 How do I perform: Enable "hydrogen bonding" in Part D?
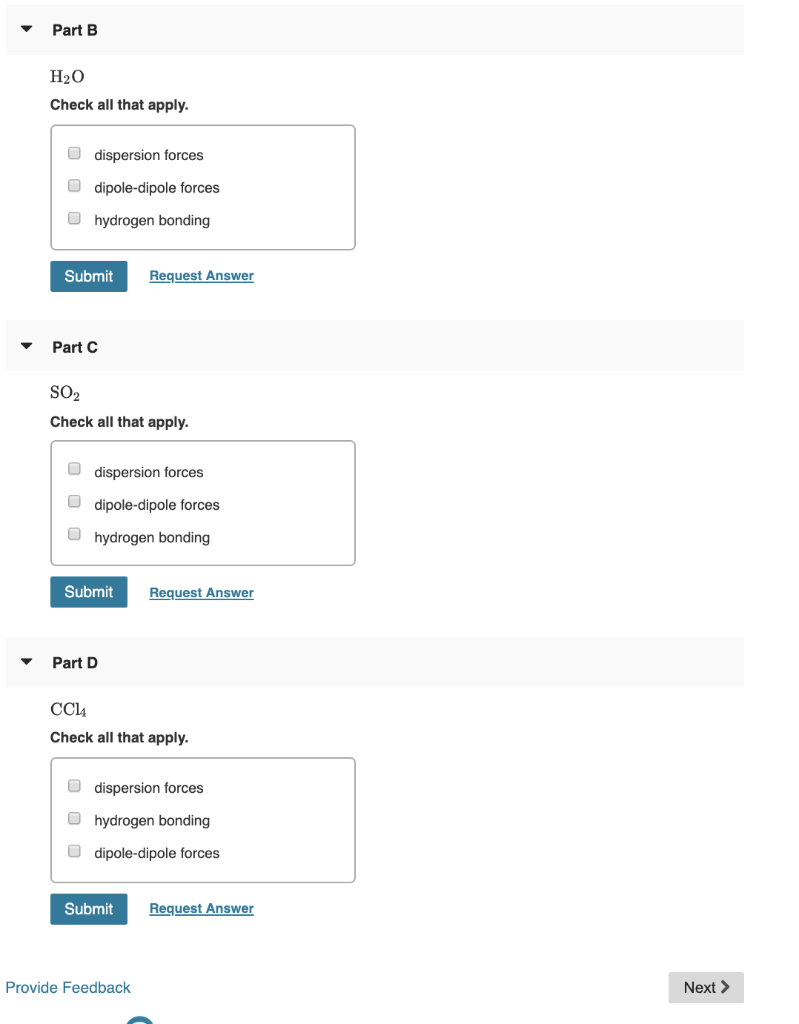pyautogui.click(x=74, y=818)
